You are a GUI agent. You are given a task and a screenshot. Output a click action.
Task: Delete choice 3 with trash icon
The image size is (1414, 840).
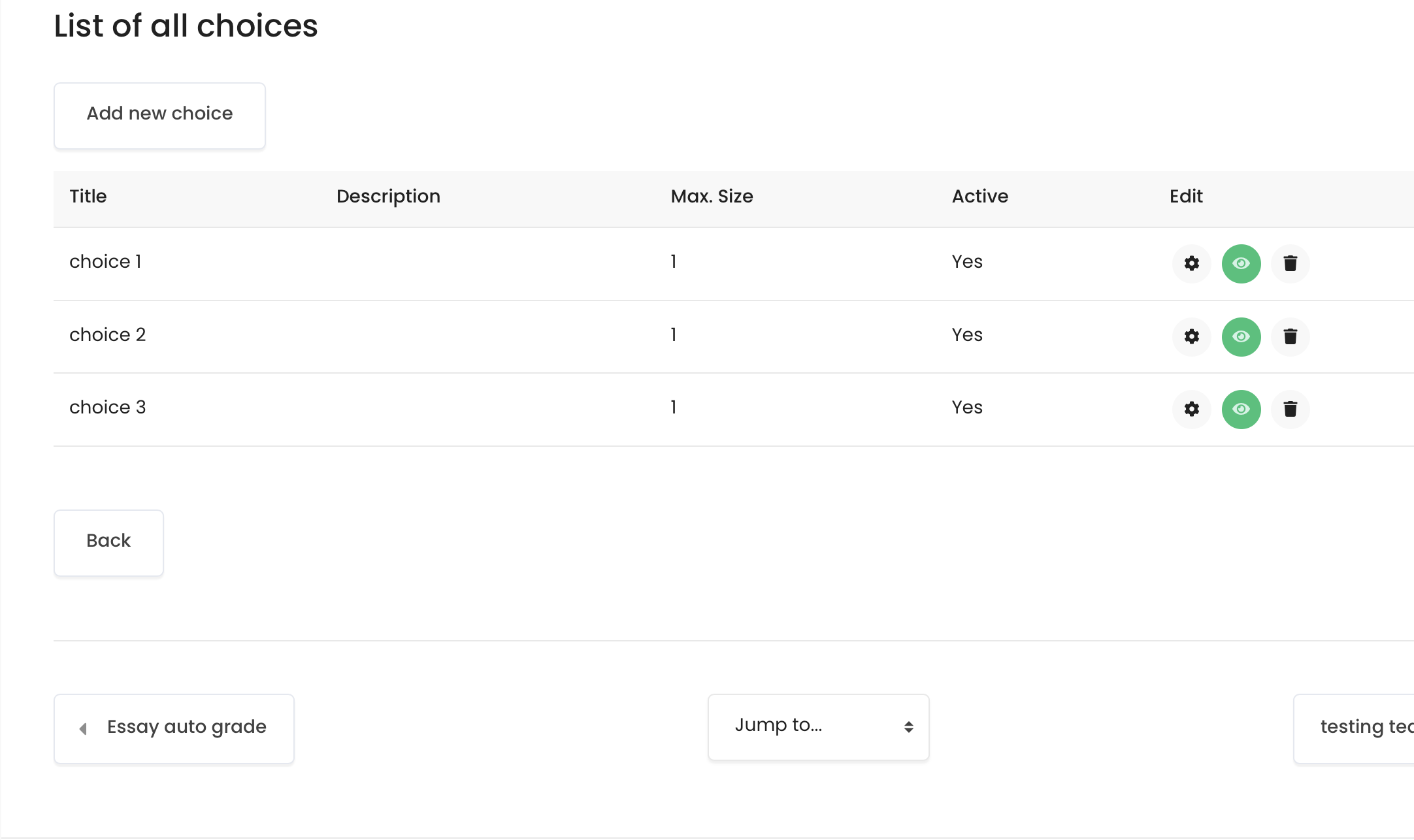coord(1290,409)
